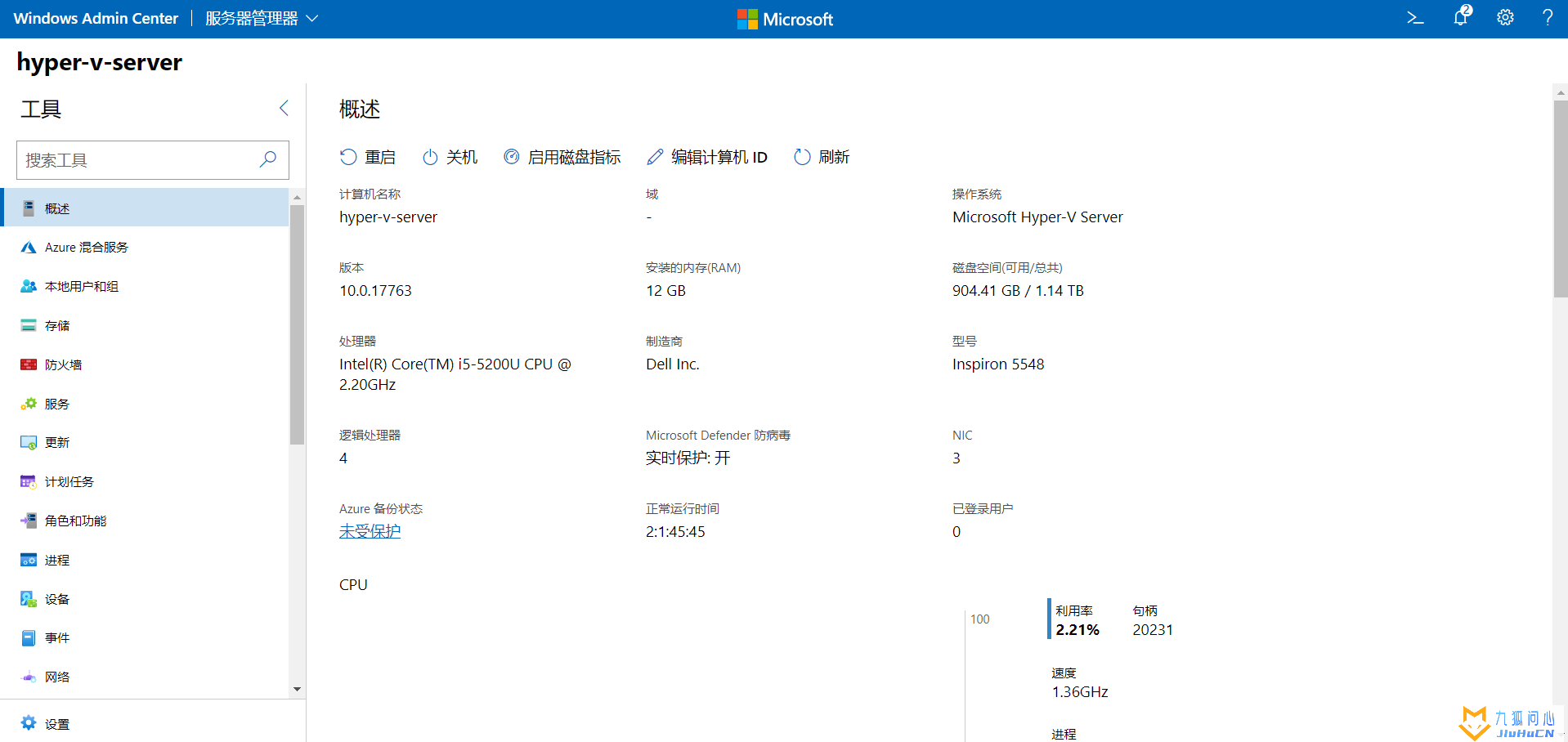Image resolution: width=1568 pixels, height=742 pixels.
Task: Click the CPU speed 1.36GHz value
Action: 1079,692
